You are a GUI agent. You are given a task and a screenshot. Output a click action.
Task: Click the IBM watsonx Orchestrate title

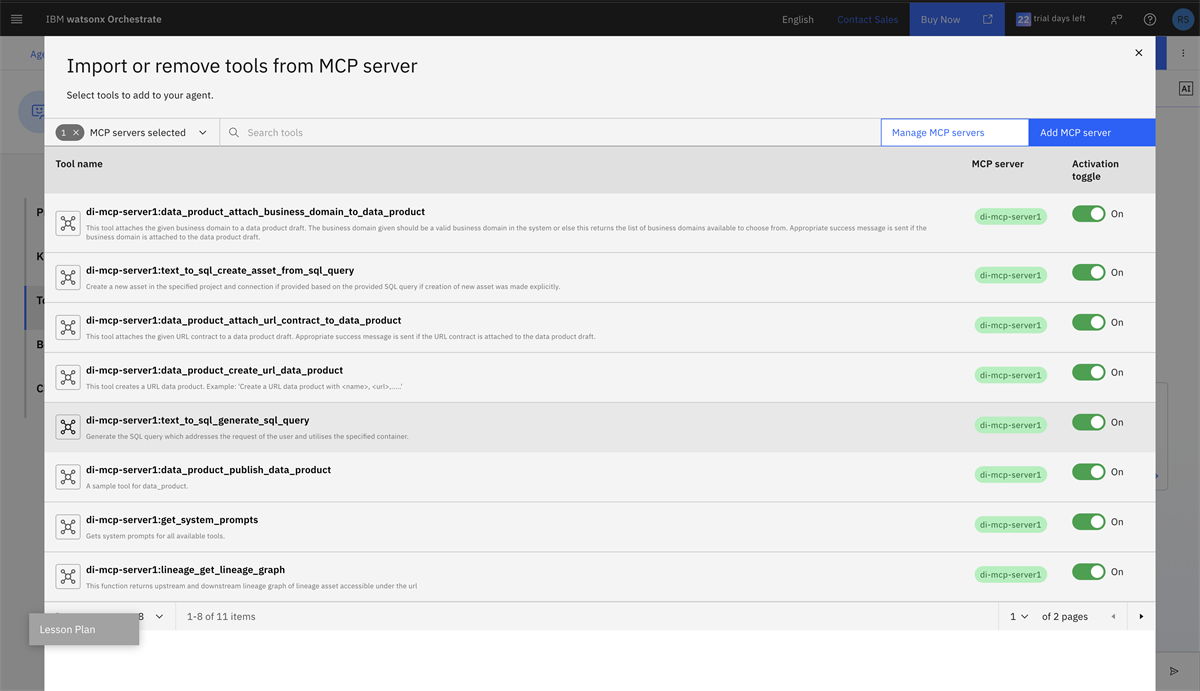103,19
